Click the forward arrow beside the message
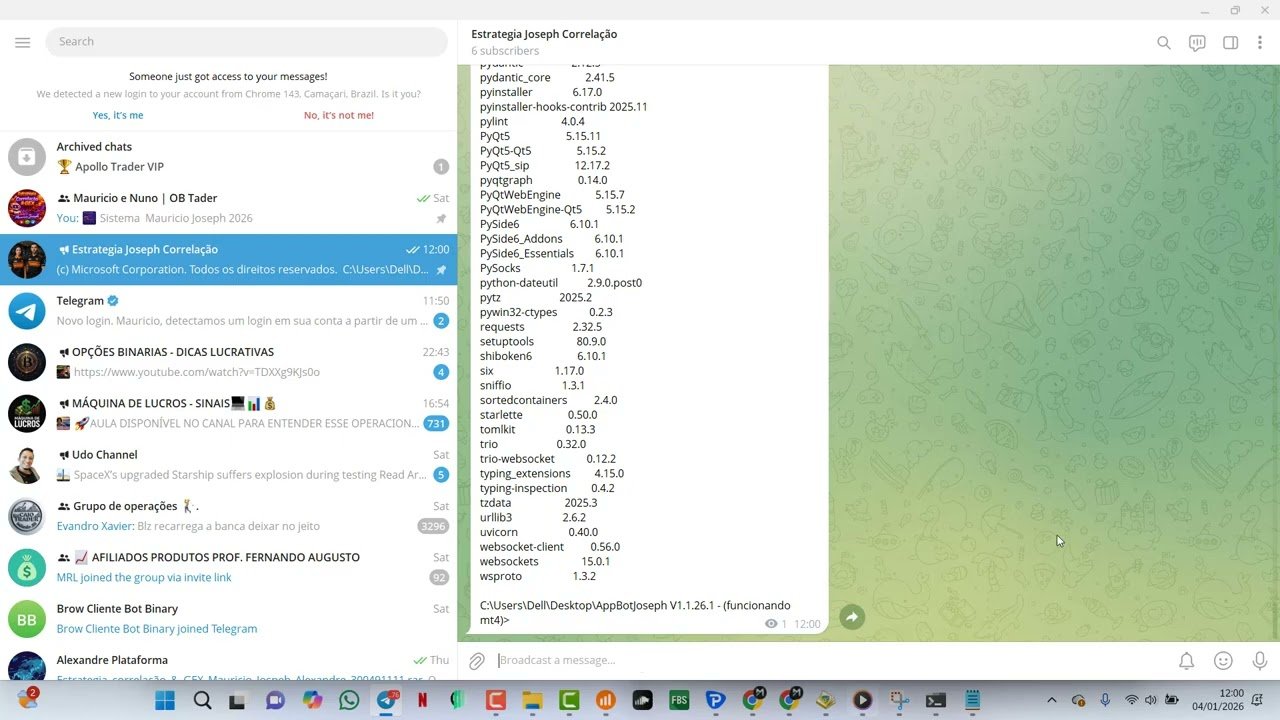 851,618
